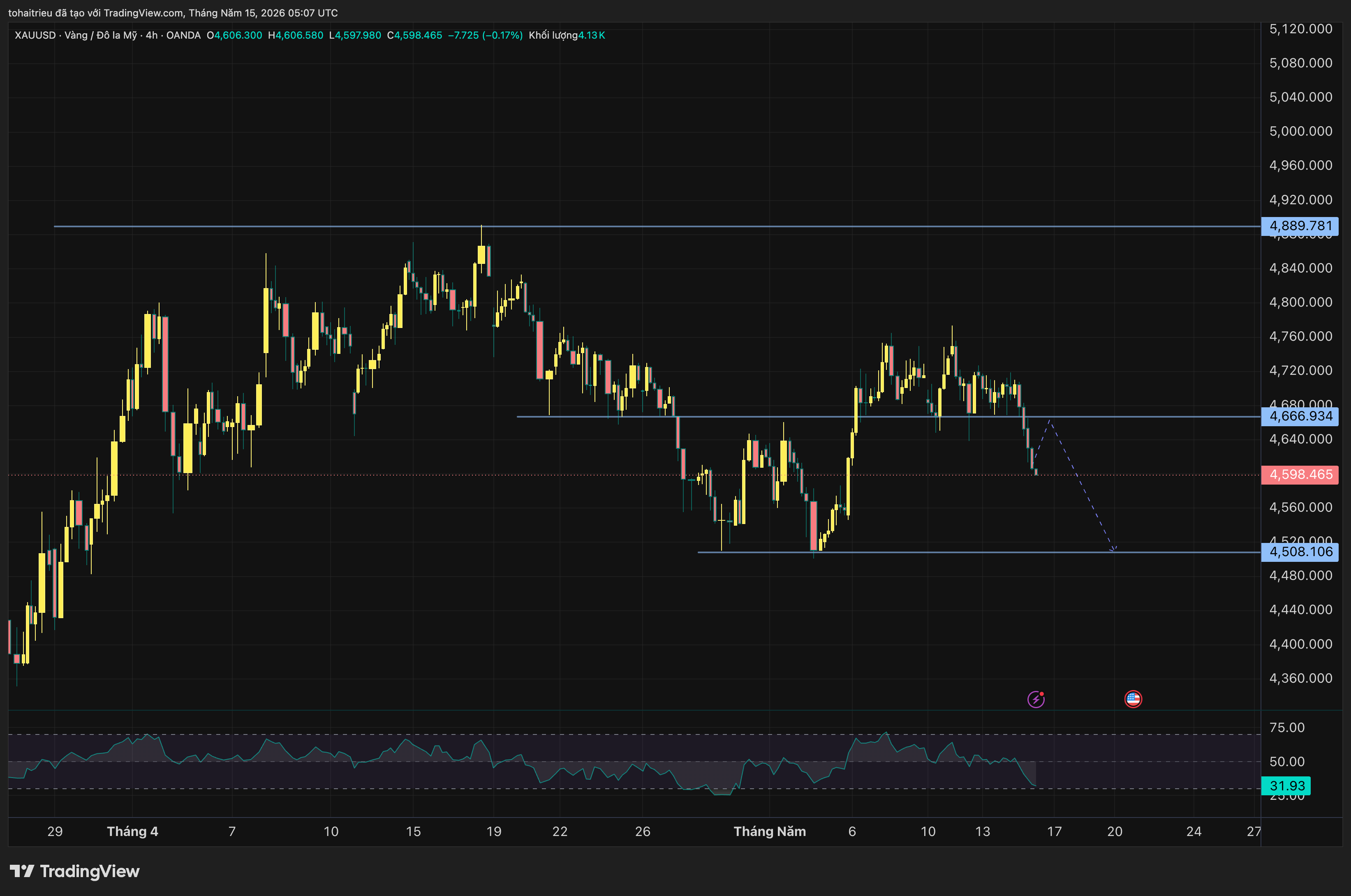Click the 4,400.000 price axis label
Screen dimensions: 1351x896
pos(1301,644)
